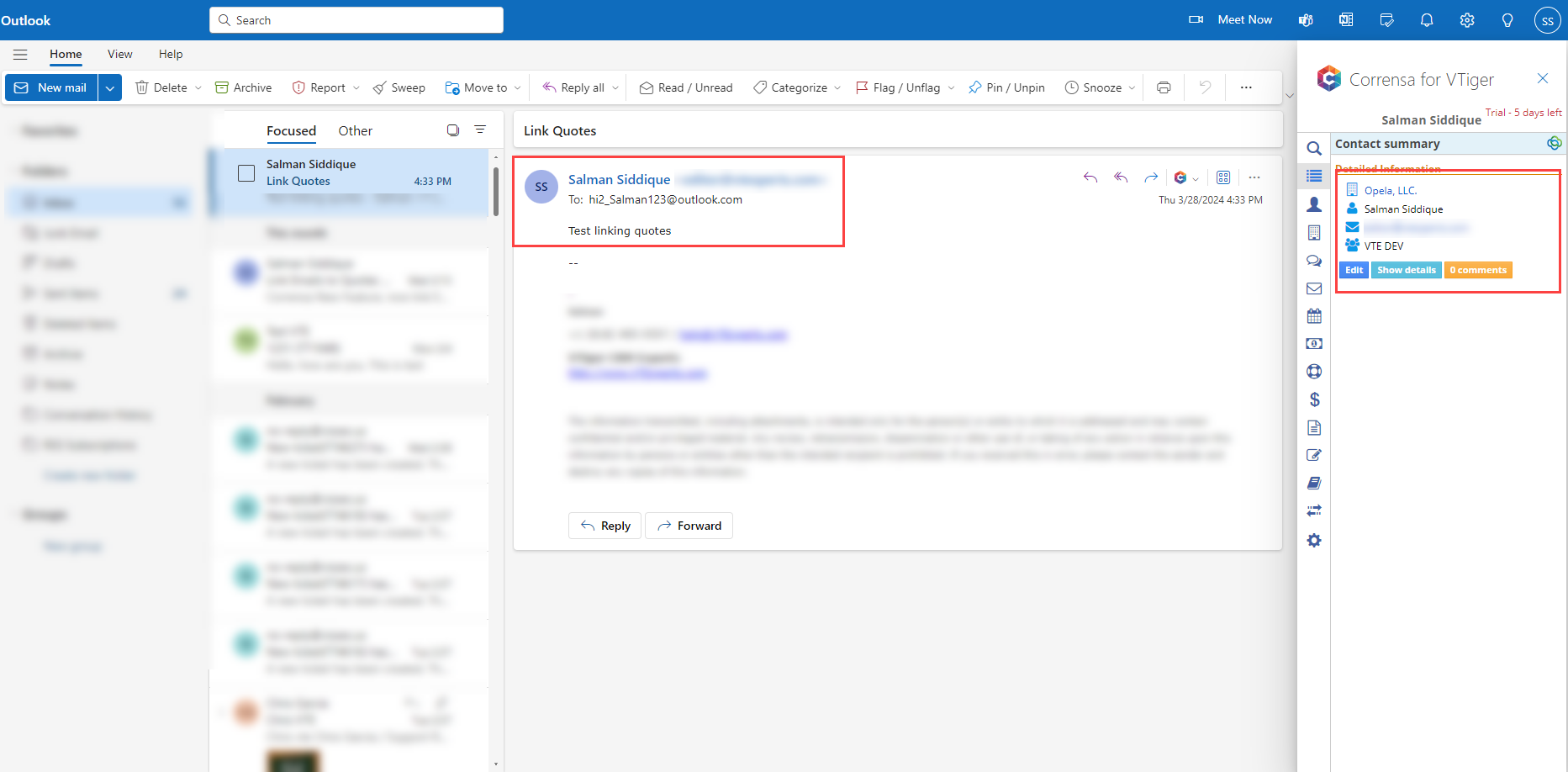
Task: Open the message list filter icon
Action: pyautogui.click(x=480, y=130)
